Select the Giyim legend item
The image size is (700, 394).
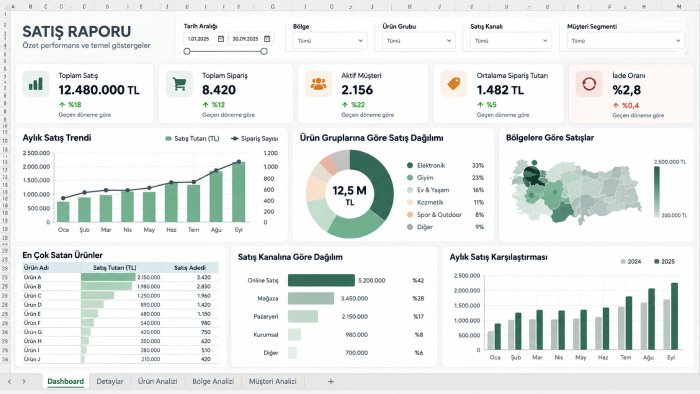click(x=420, y=178)
